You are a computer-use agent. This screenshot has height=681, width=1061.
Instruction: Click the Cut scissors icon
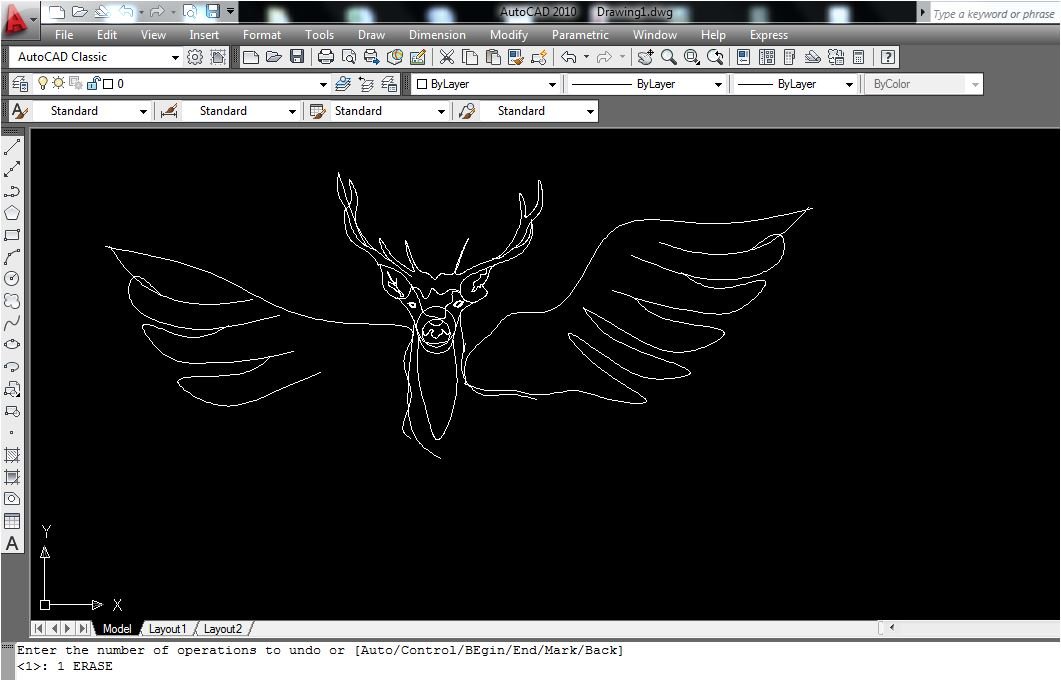(447, 57)
